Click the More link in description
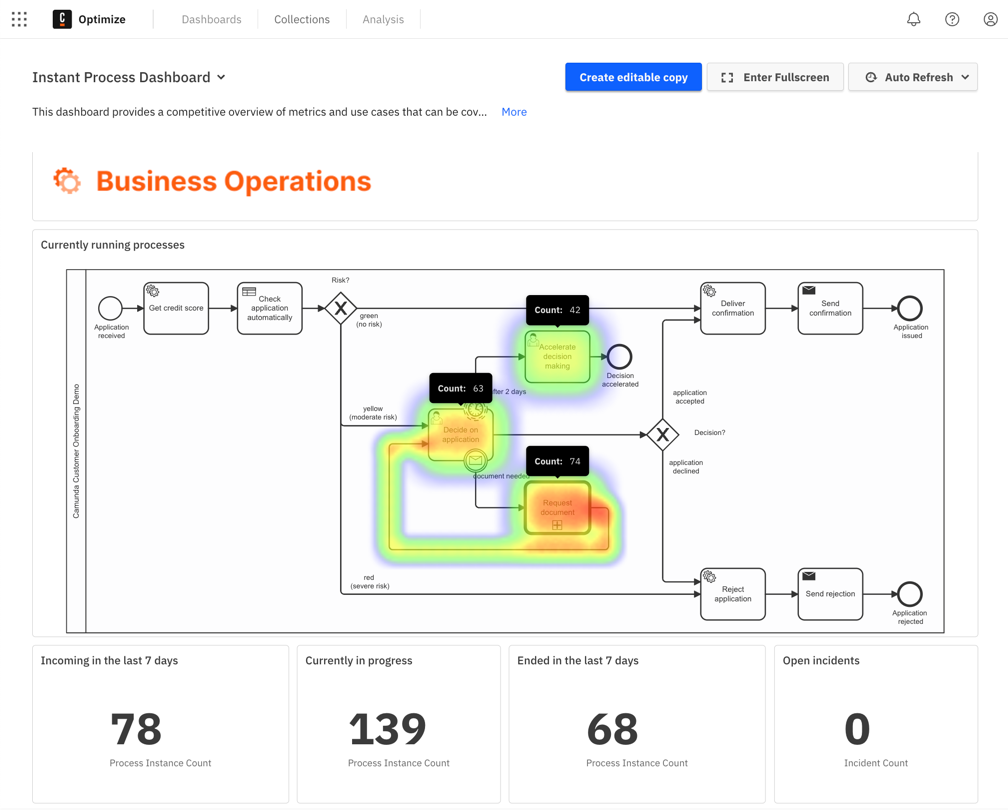This screenshot has width=1008, height=811. [514, 112]
